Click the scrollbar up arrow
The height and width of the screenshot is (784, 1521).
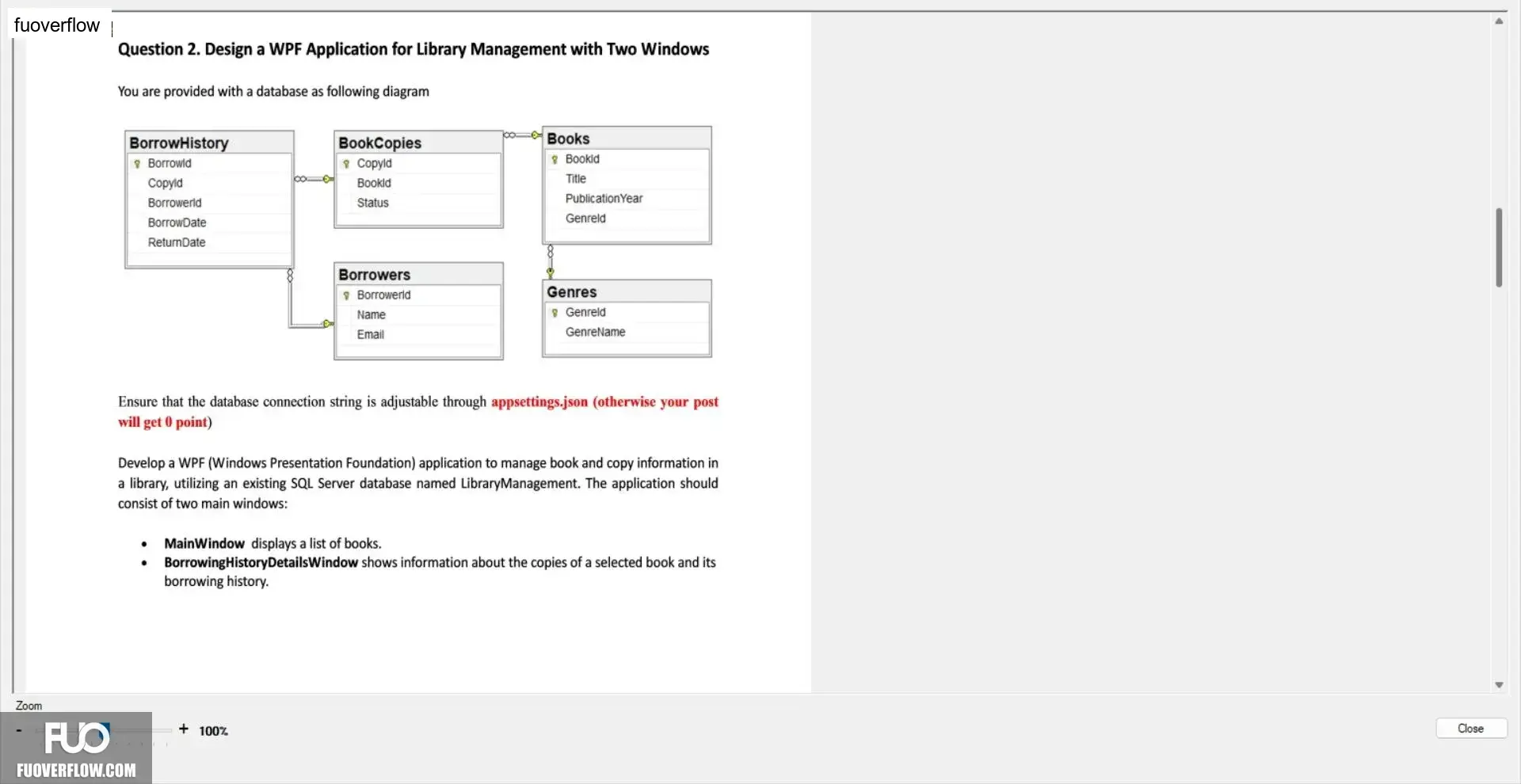(x=1499, y=21)
